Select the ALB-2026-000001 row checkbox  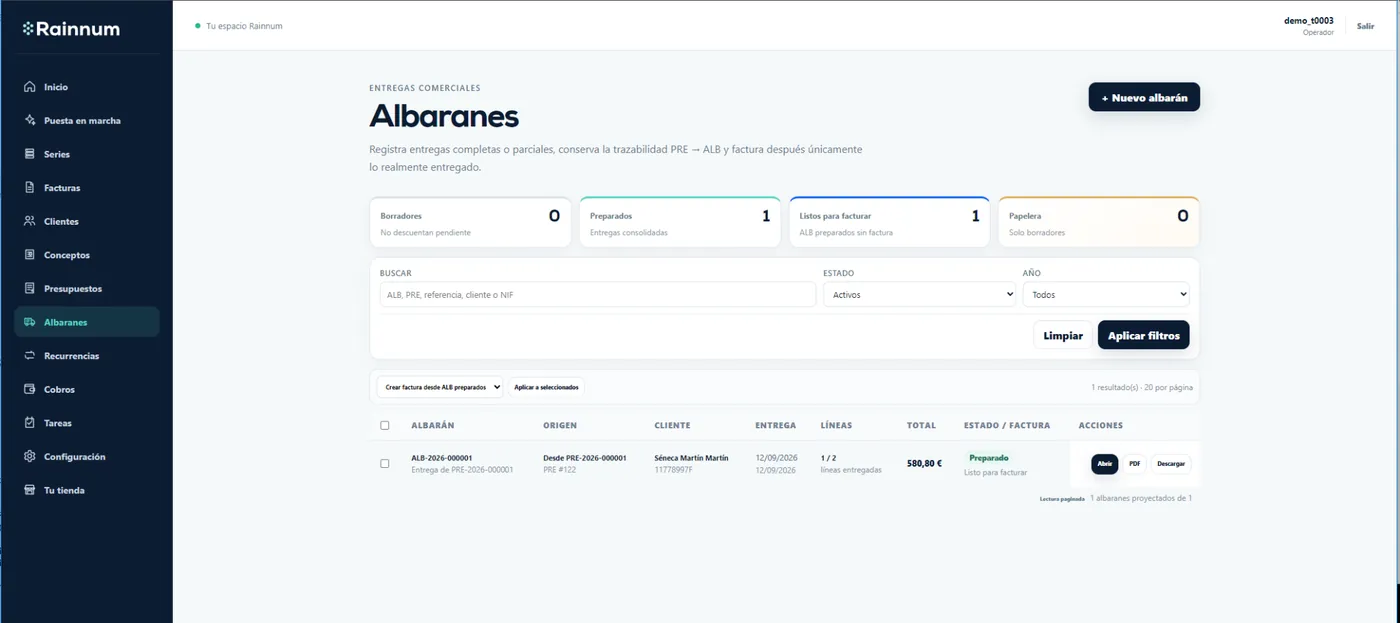[x=385, y=463]
